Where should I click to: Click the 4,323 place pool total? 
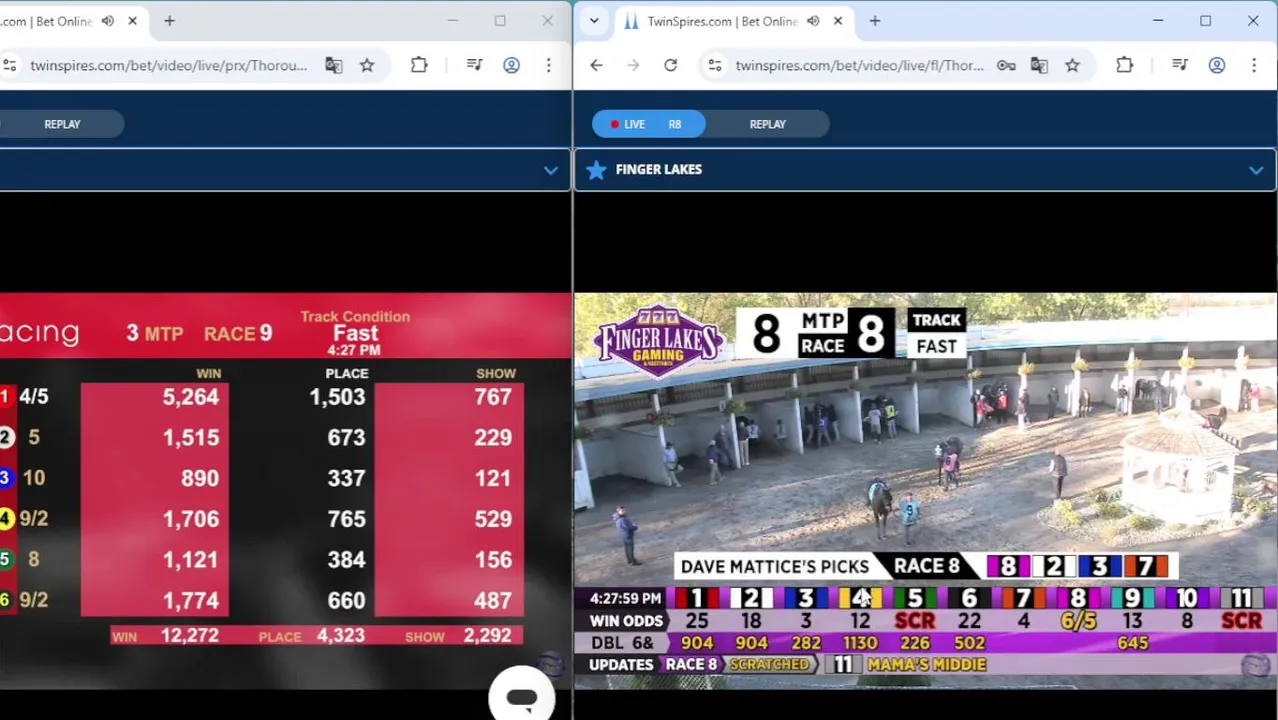point(340,635)
